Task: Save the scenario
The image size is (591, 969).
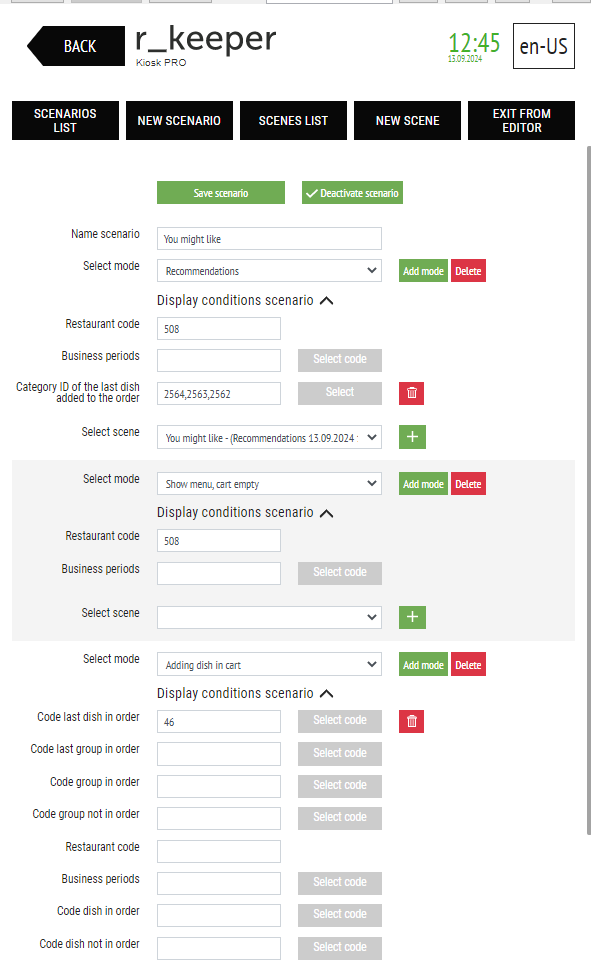Action: (221, 193)
